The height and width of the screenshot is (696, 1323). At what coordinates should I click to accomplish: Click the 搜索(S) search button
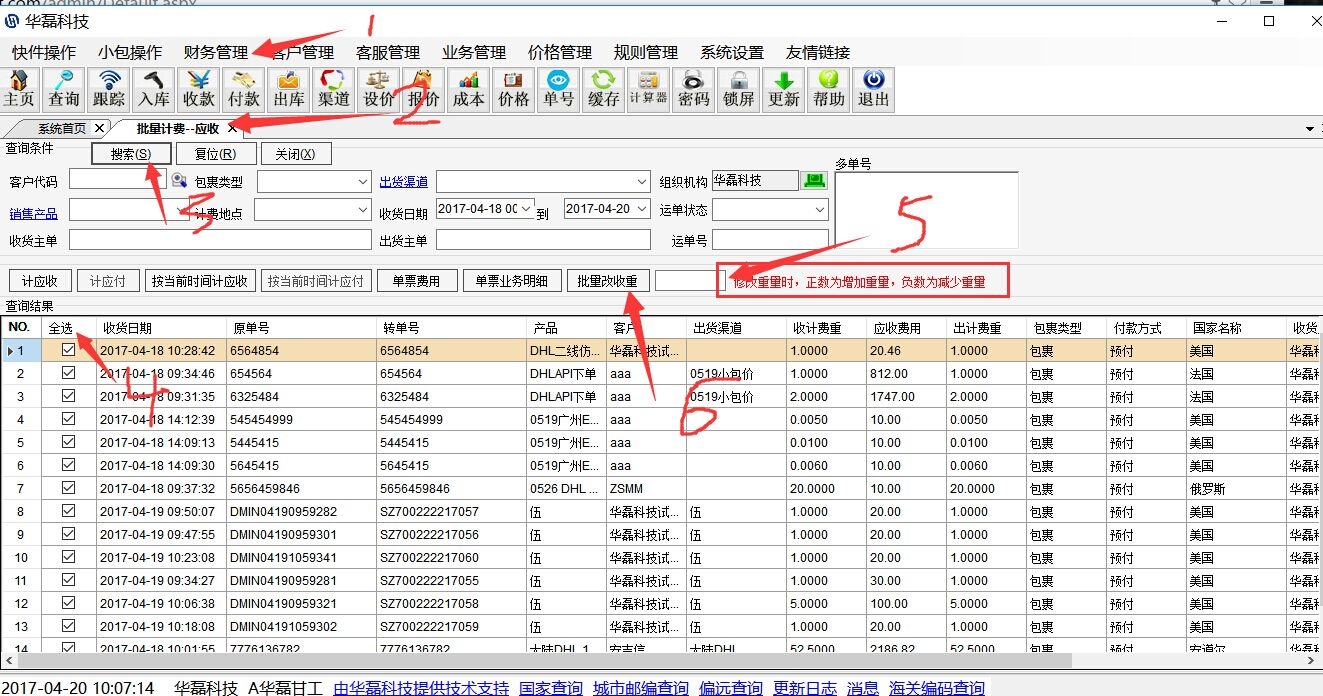130,154
